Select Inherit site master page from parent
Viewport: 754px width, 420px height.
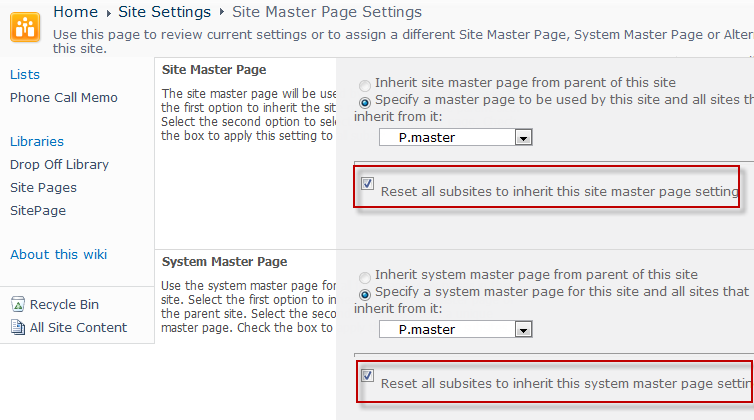coord(364,84)
